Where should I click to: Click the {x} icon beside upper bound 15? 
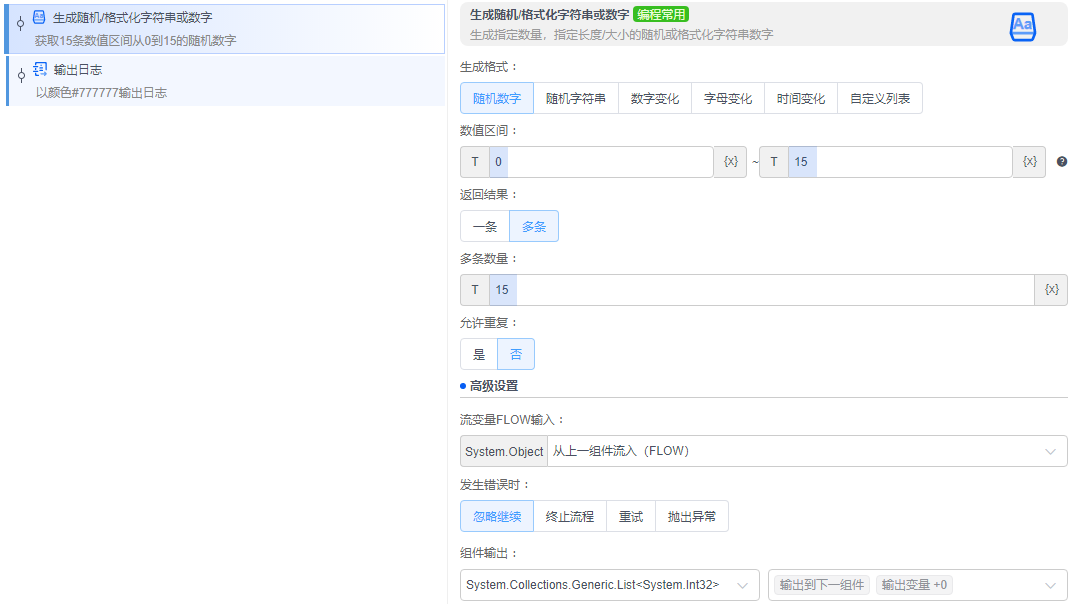1029,161
